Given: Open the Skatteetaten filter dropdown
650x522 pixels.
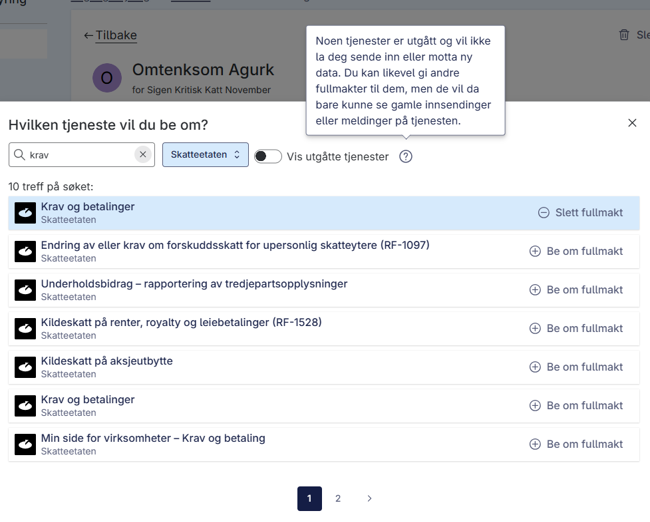Looking at the screenshot, I should point(205,155).
